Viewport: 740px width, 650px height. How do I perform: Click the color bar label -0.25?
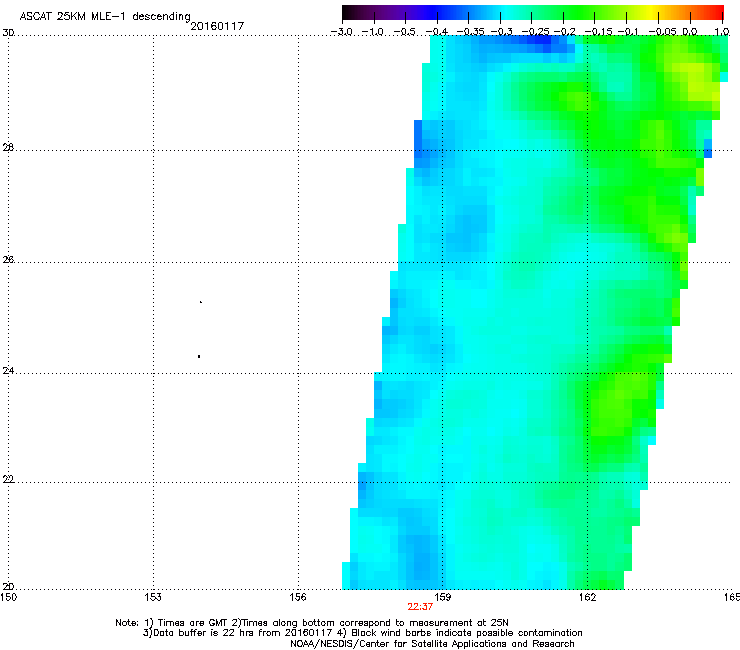(x=535, y=32)
